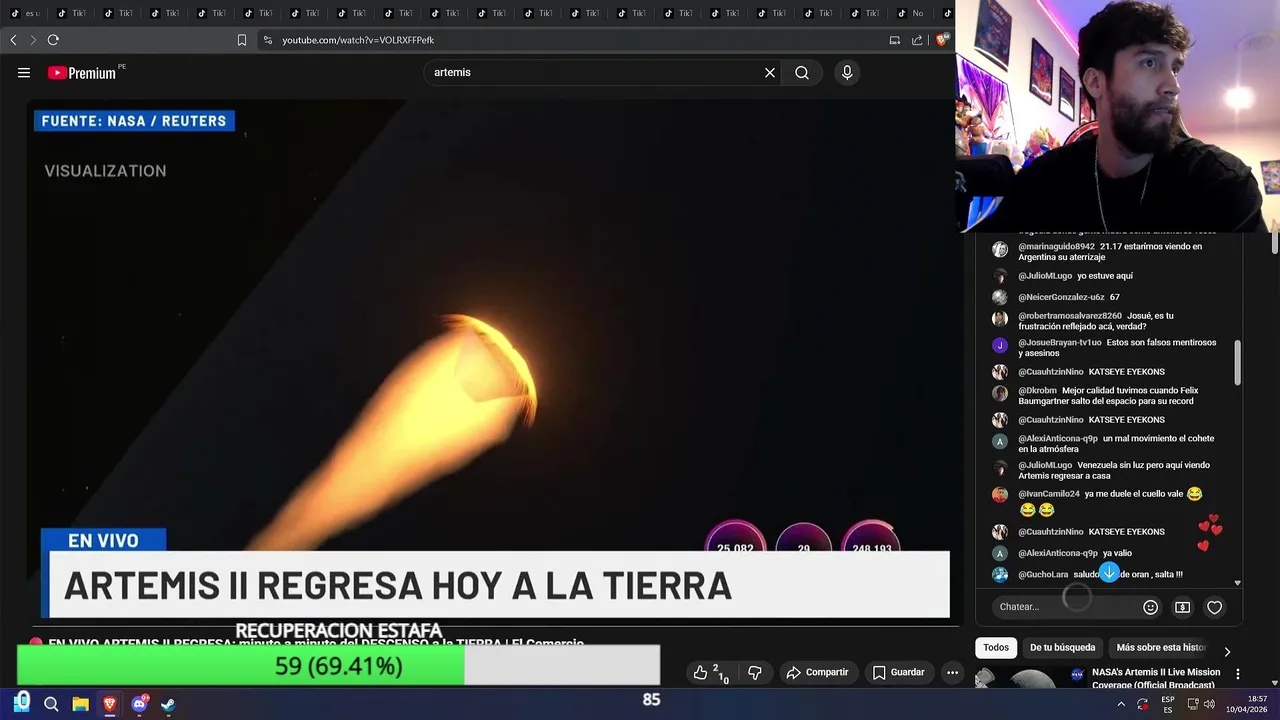Image resolution: width=1280 pixels, height=720 pixels.
Task: Open Discord from the taskbar
Action: click(139, 704)
